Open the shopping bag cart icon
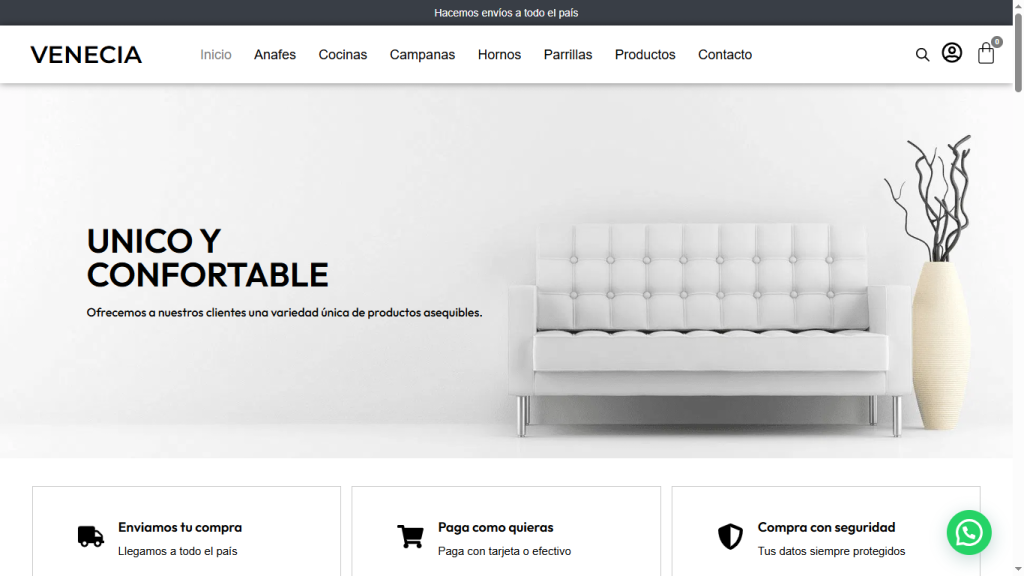1024x576 pixels. tap(985, 54)
